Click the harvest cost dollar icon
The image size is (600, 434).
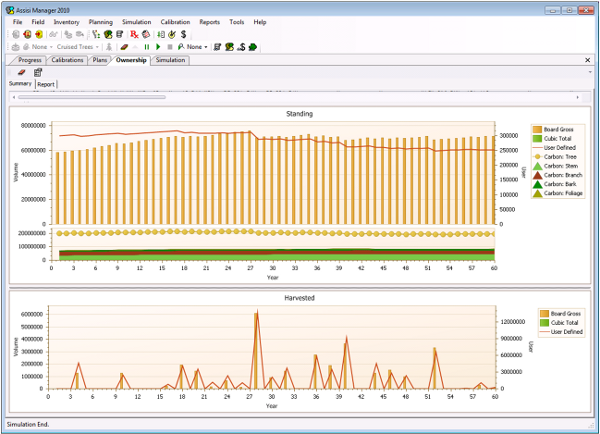pyautogui.click(x=241, y=47)
